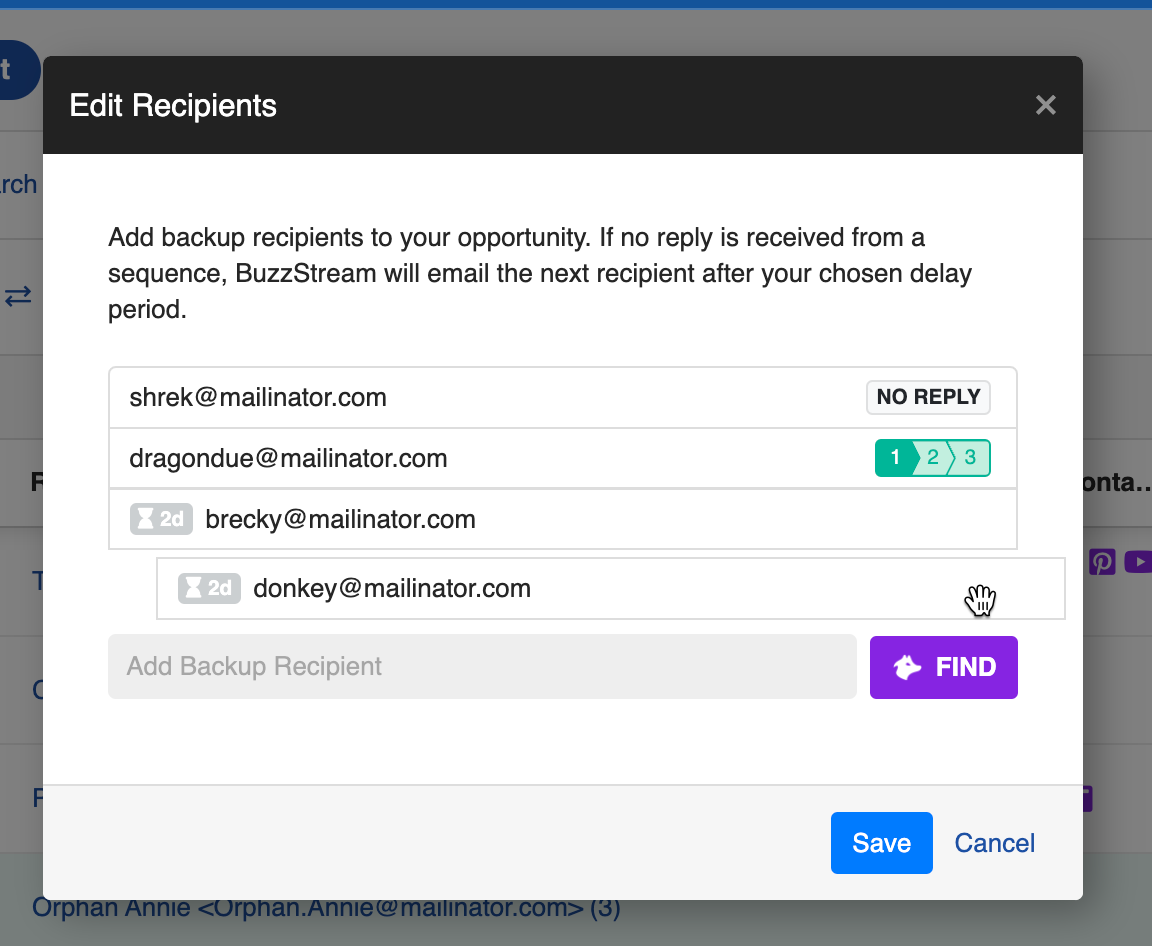Save the recipient changes

point(881,843)
